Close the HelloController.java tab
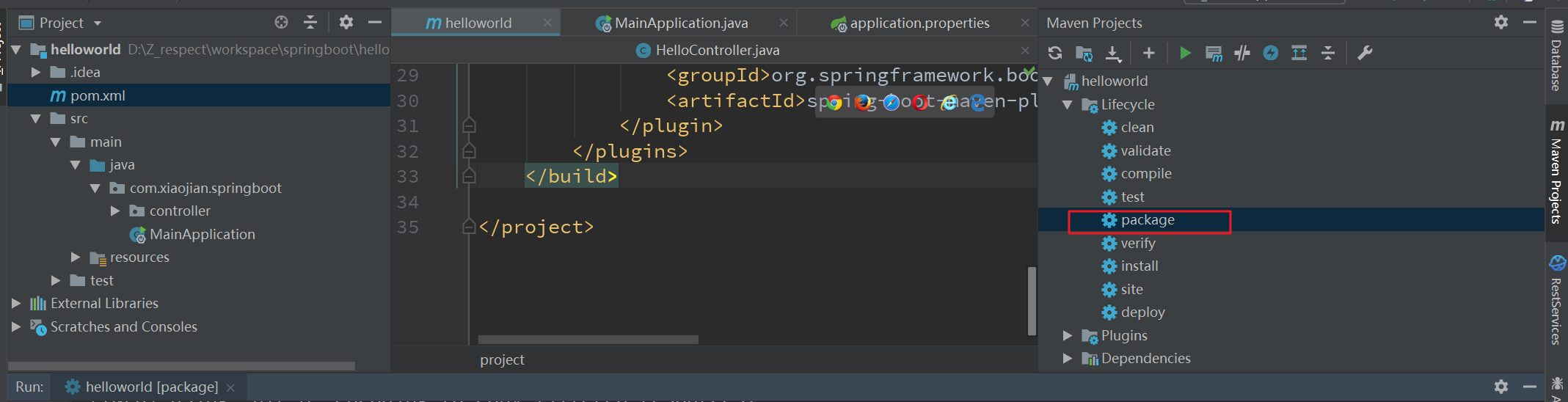Screen dimensions: 1568x402 pyautogui.click(x=1025, y=50)
